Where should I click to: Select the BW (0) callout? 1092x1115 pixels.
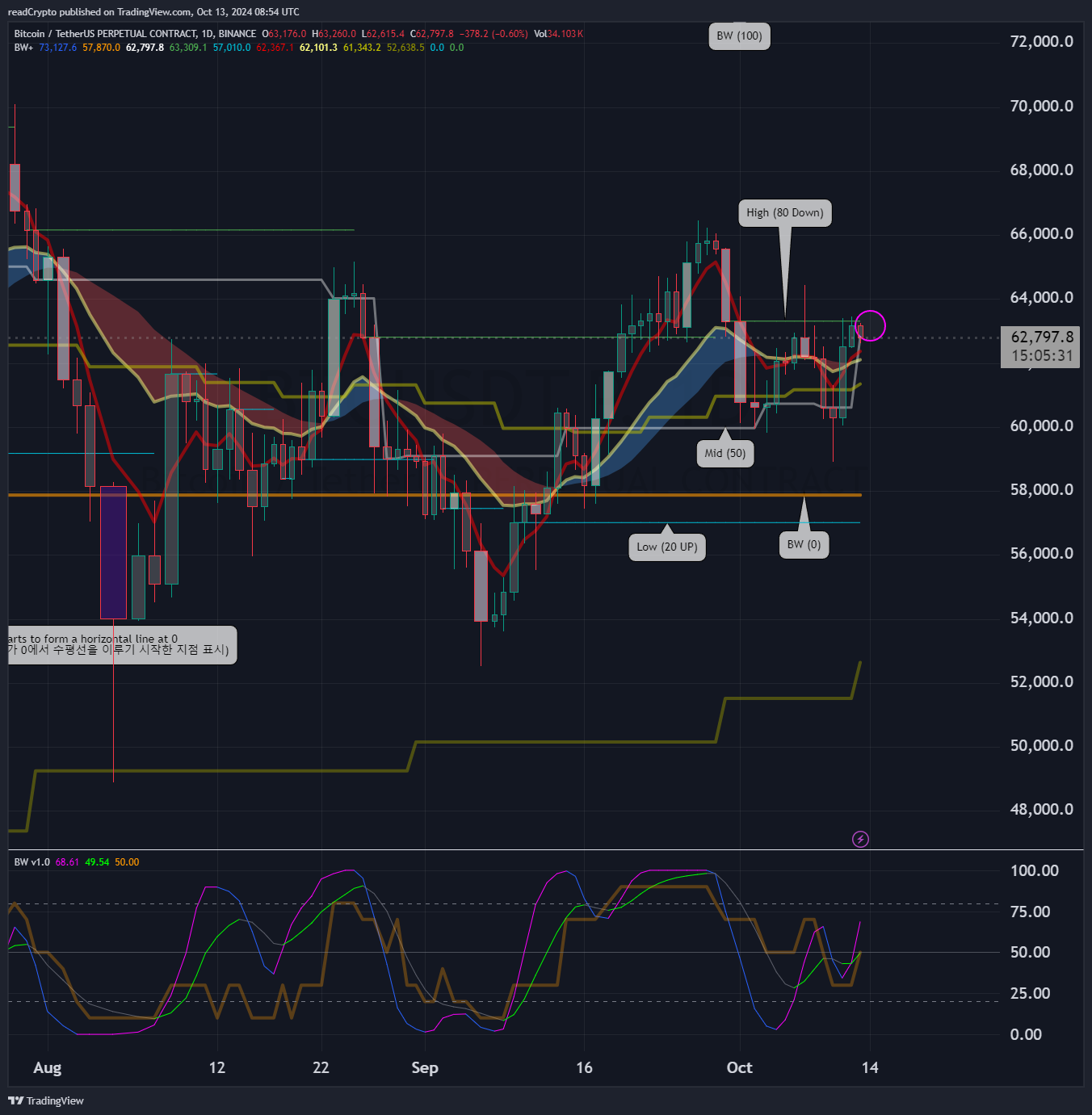coord(804,544)
